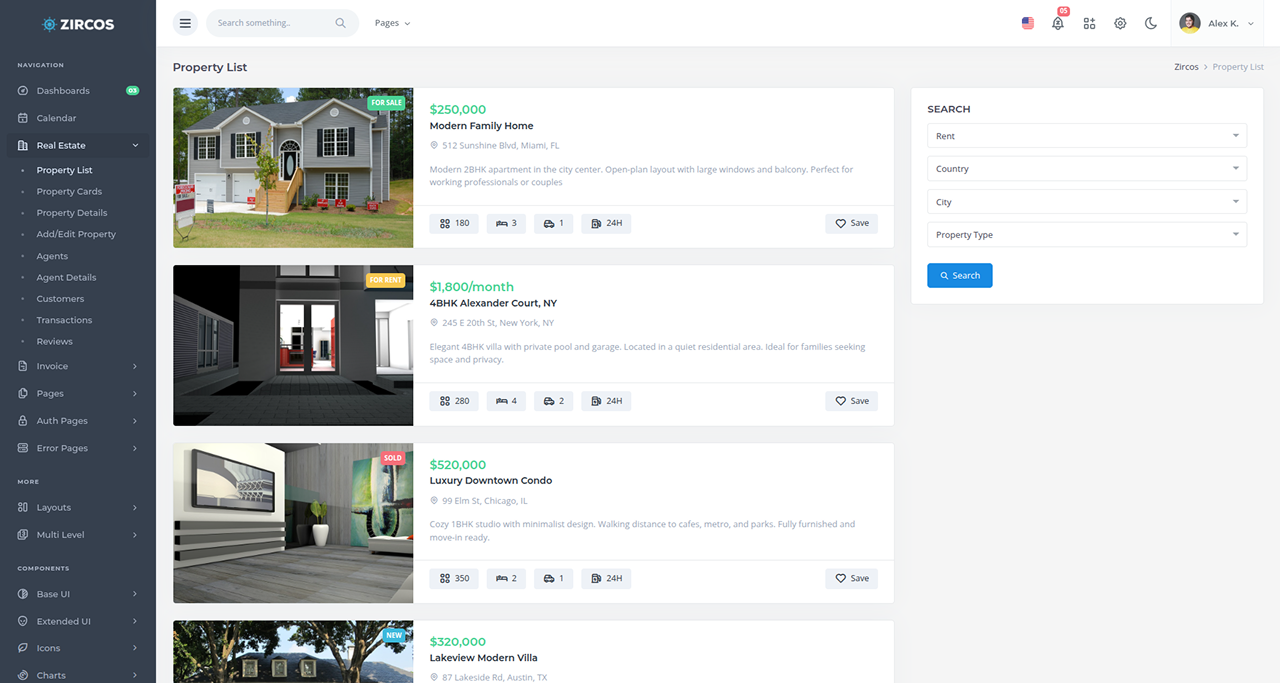Click the $1,800/month price
1280x683 pixels.
coord(472,287)
